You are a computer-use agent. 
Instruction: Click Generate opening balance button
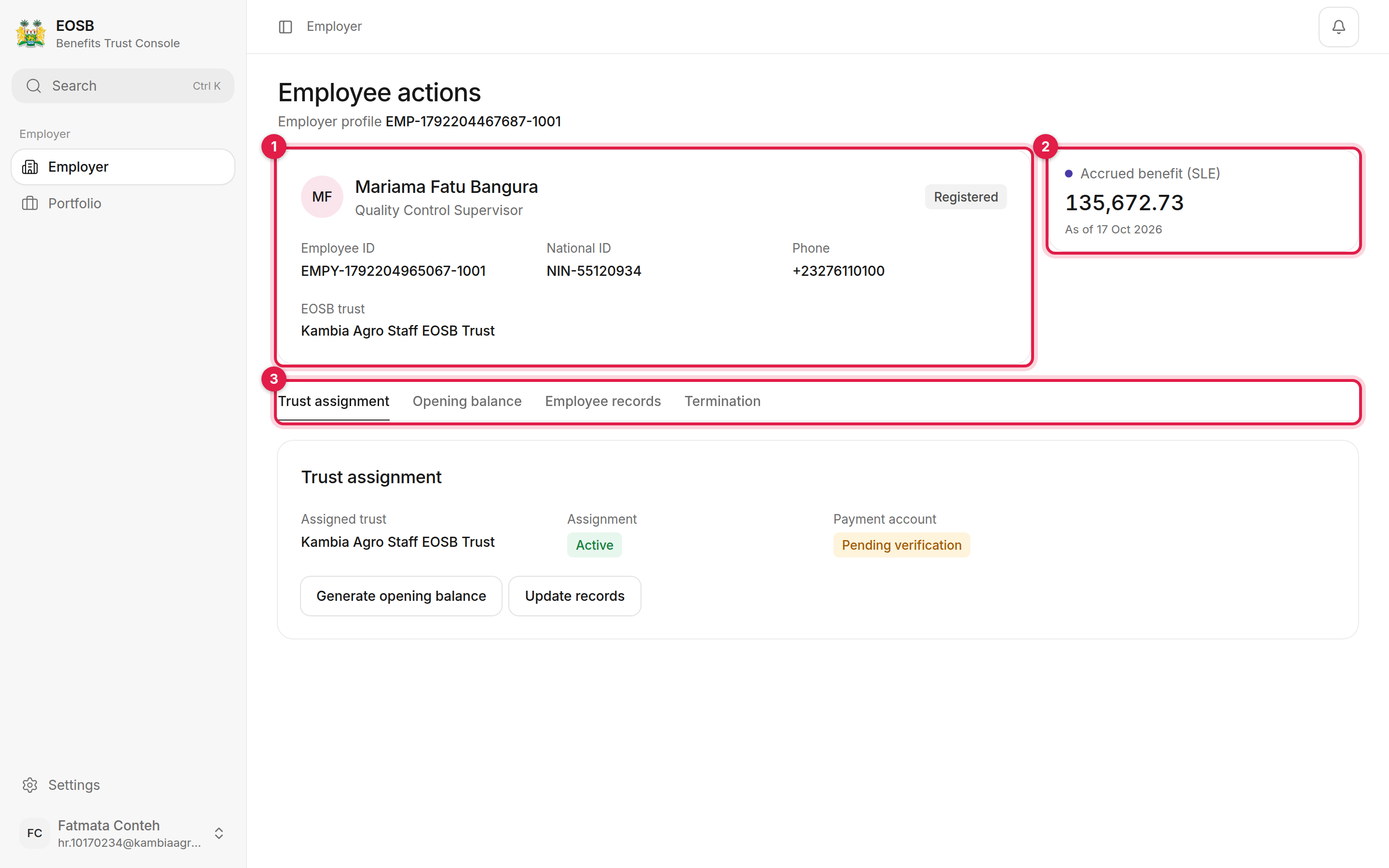coord(401,596)
